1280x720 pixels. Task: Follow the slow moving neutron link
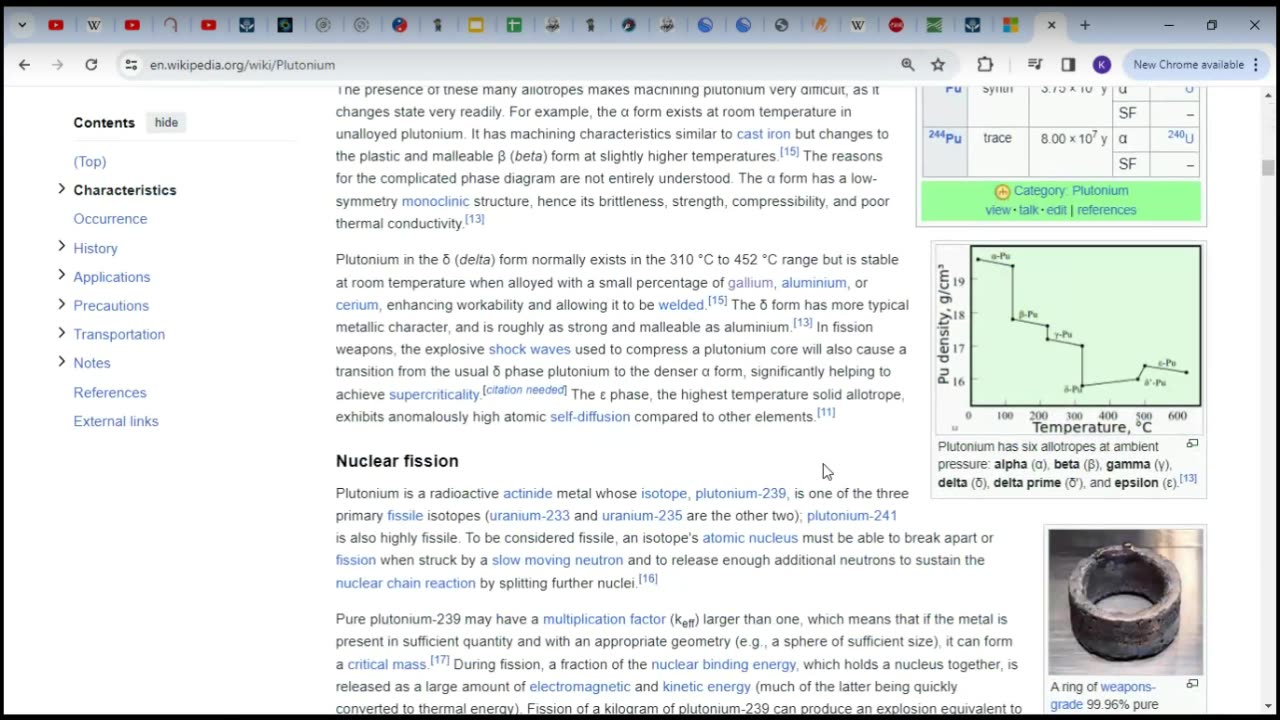pos(557,560)
